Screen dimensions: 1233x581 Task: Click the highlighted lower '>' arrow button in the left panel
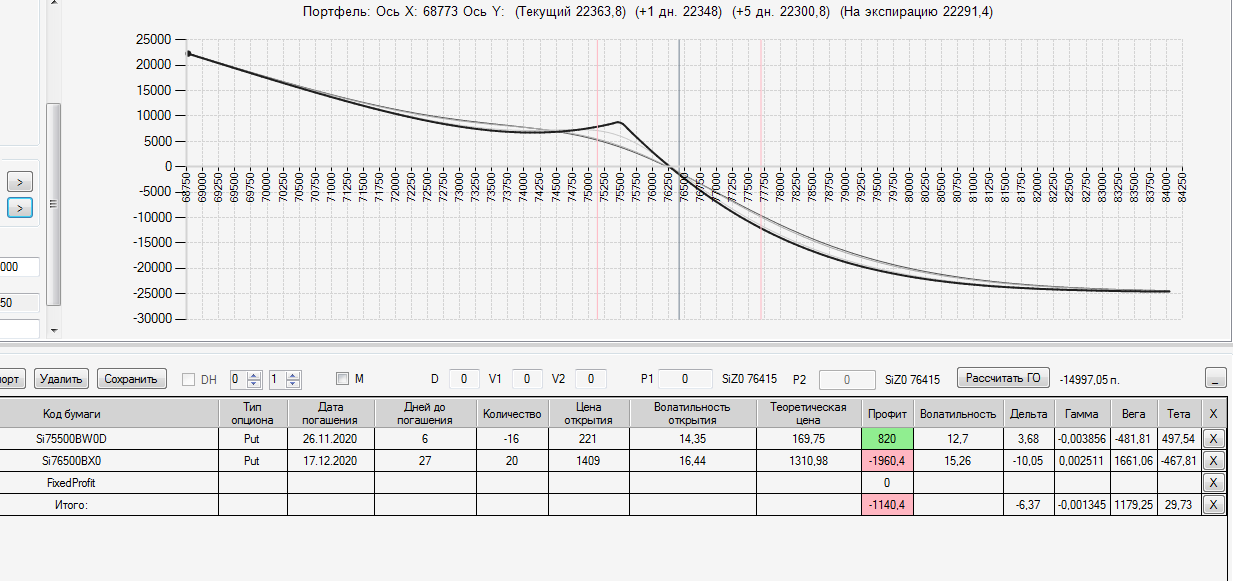[x=21, y=208]
